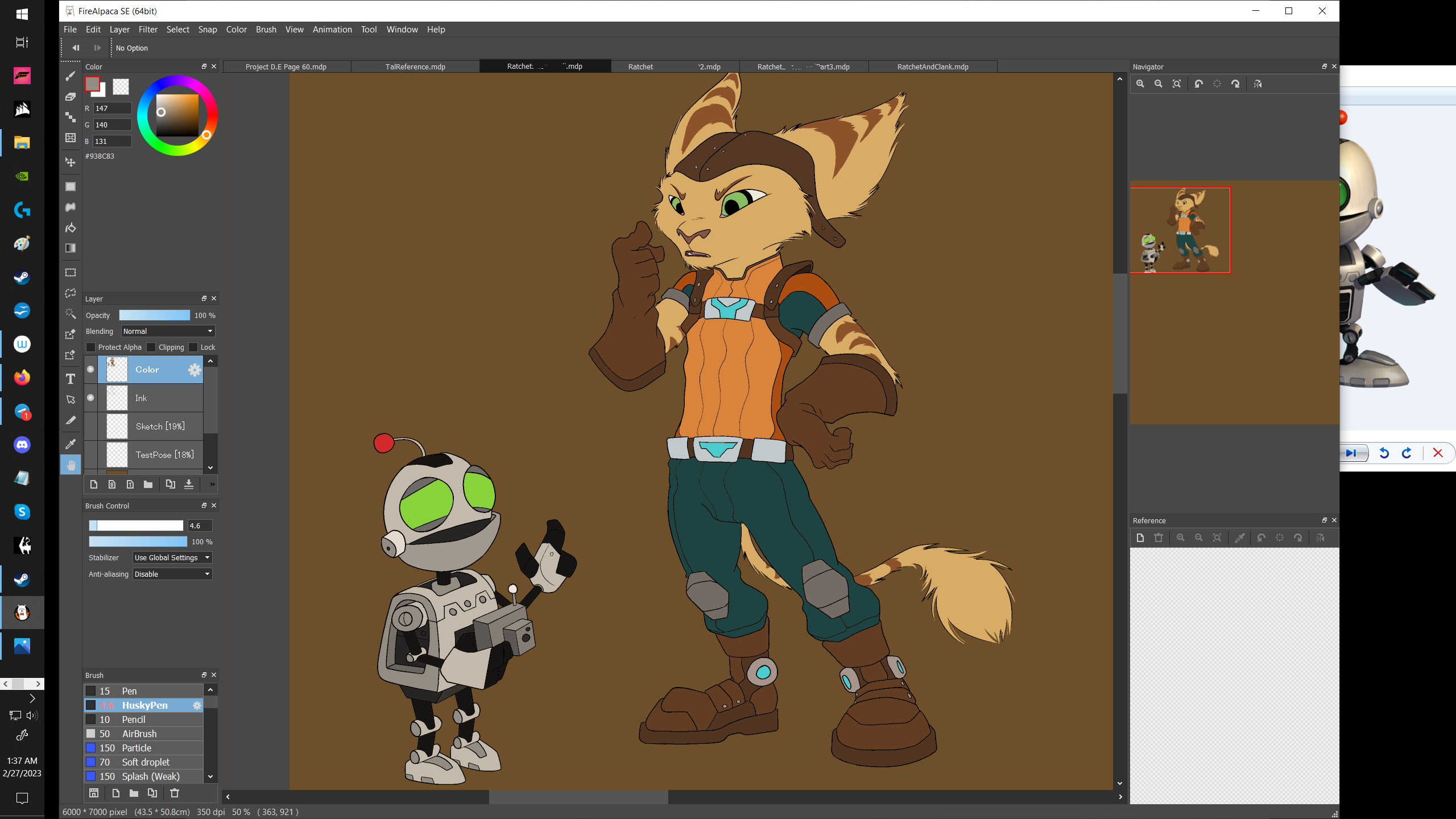This screenshot has width=1456, height=819.
Task: Select the Pencil brush
Action: [x=144, y=719]
